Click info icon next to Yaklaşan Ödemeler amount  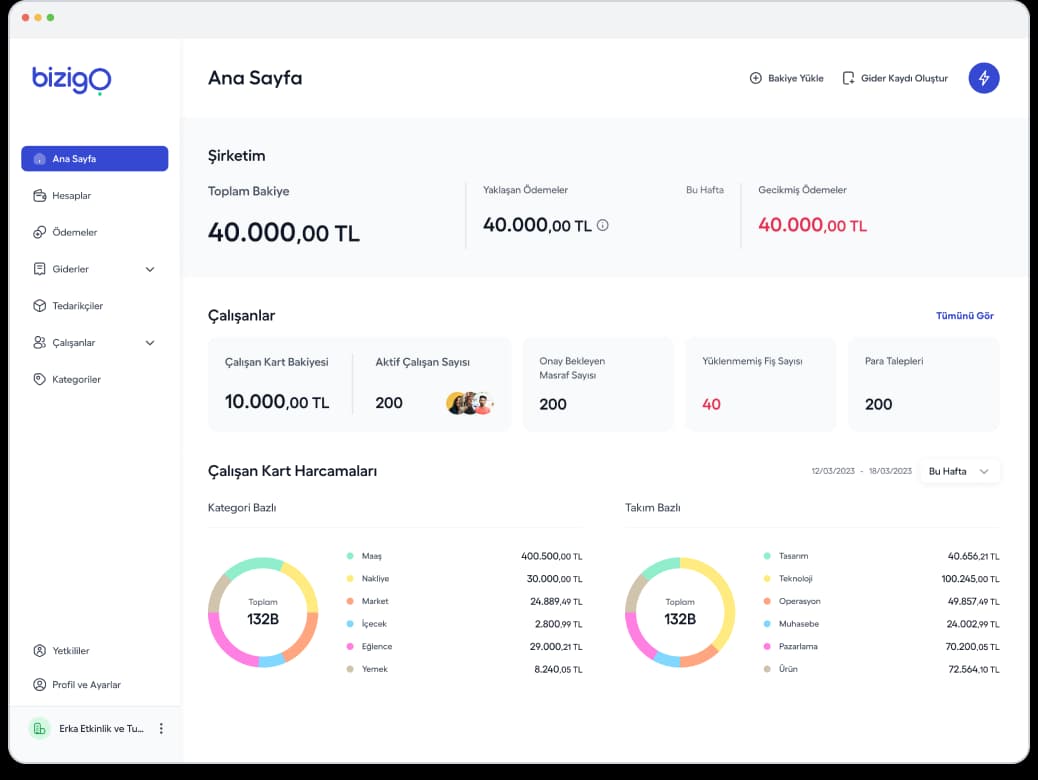tap(602, 225)
